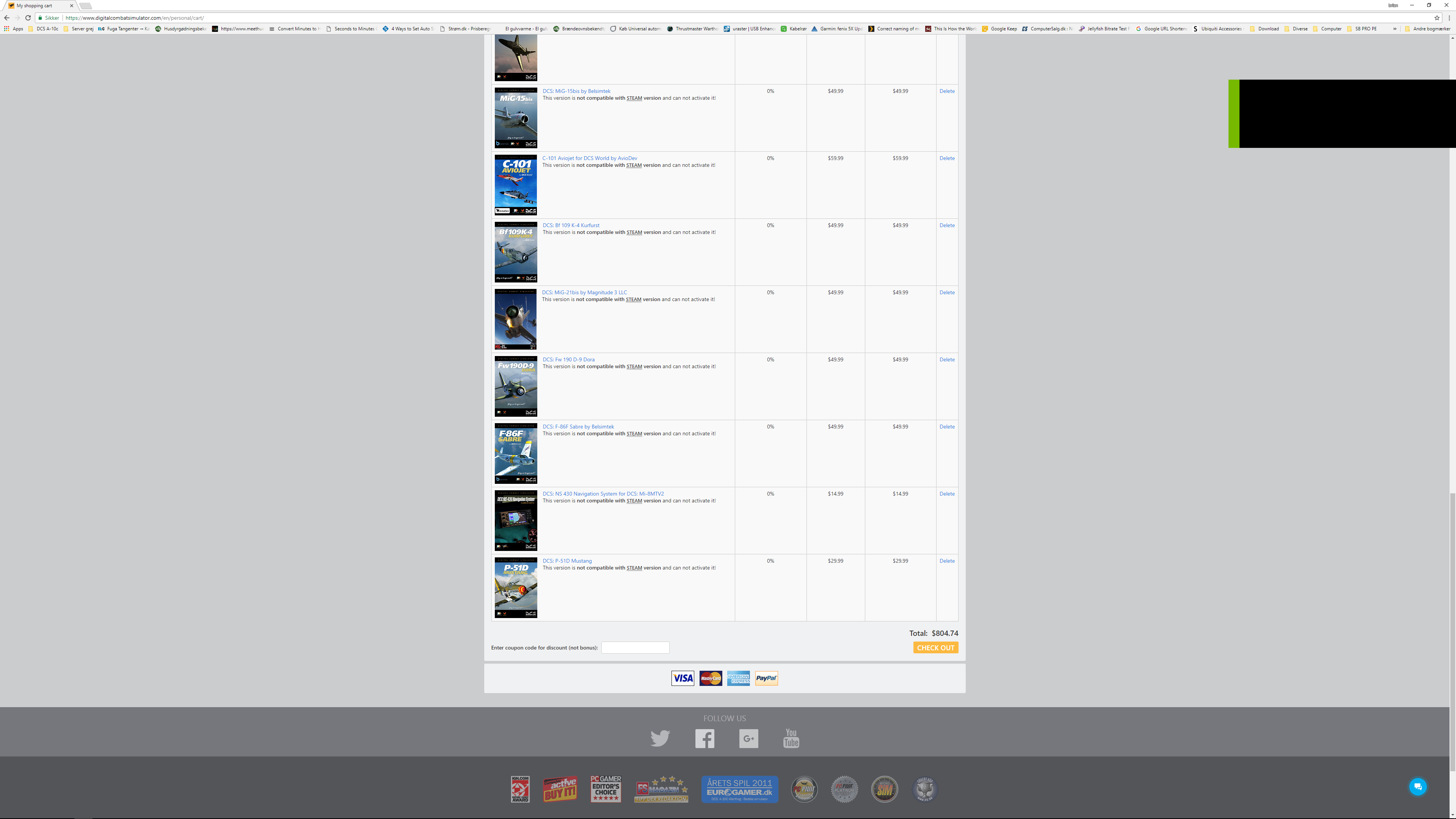The image size is (1456, 819).
Task: Open the DCS A-10c bookmark folder
Action: (x=43, y=29)
